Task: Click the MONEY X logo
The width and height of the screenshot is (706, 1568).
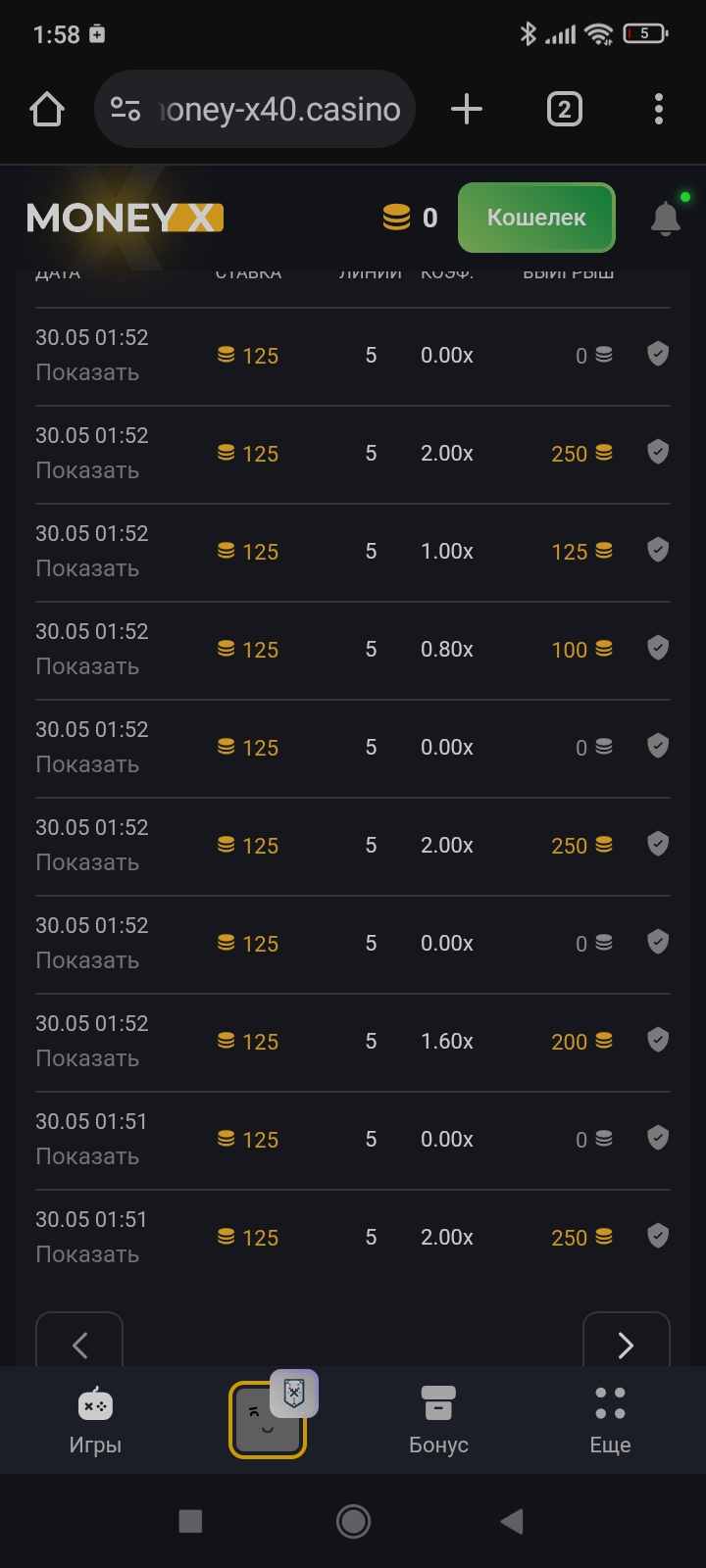Action: [x=126, y=218]
